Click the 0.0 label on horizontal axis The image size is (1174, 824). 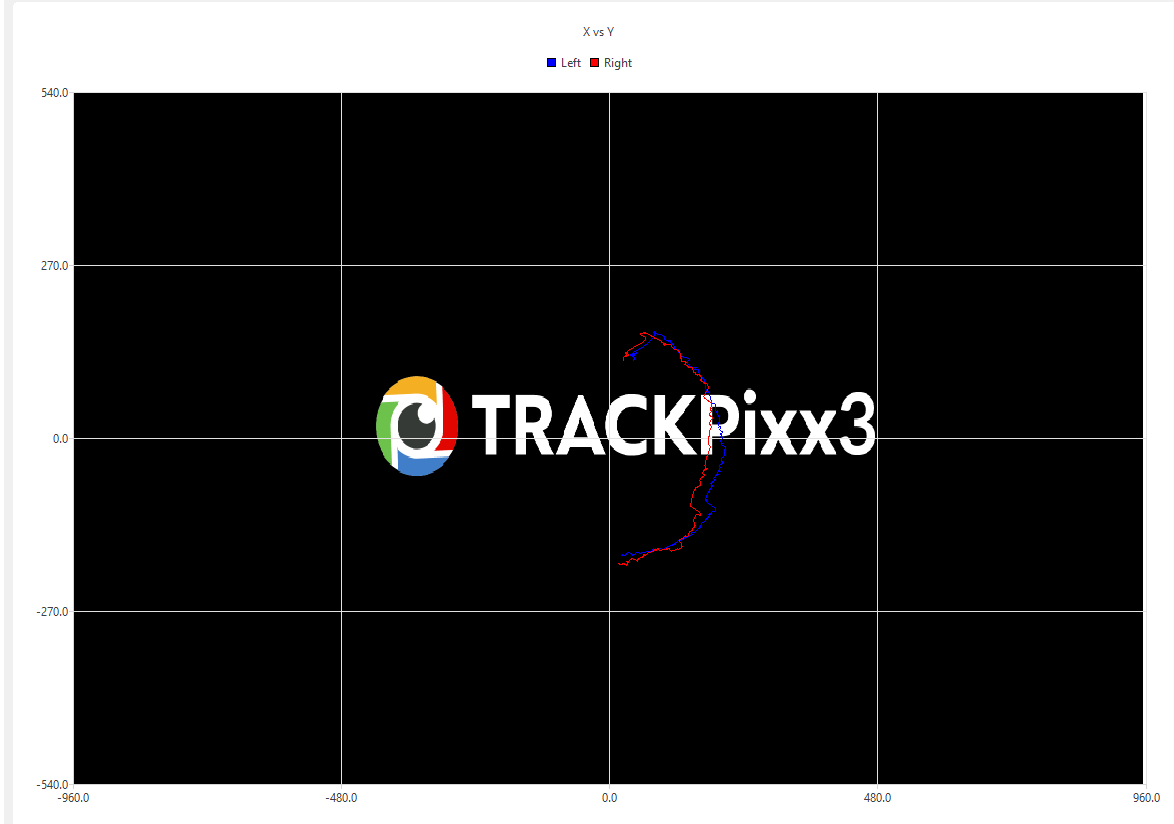tap(609, 799)
